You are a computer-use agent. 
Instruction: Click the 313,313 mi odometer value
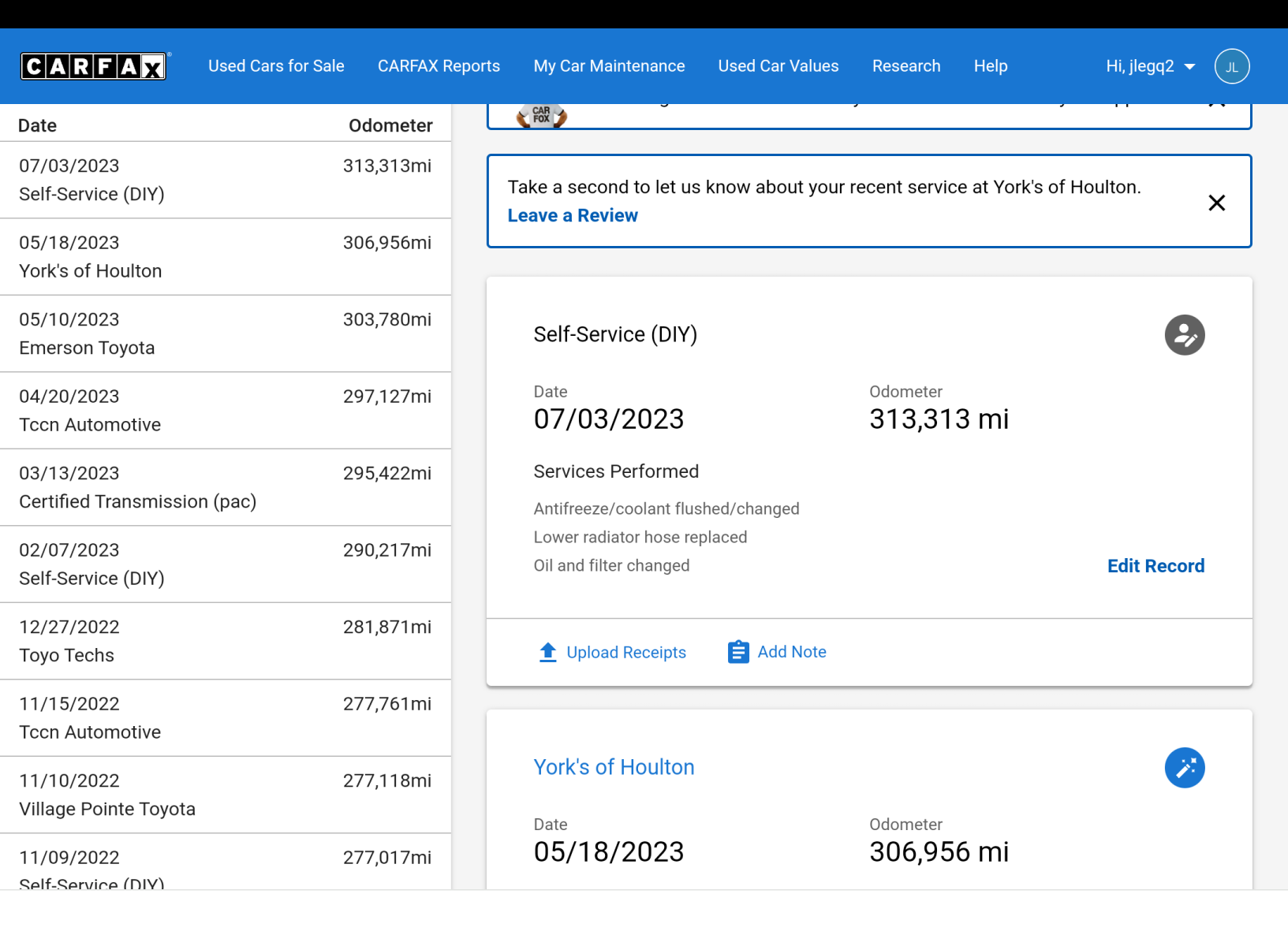[939, 419]
